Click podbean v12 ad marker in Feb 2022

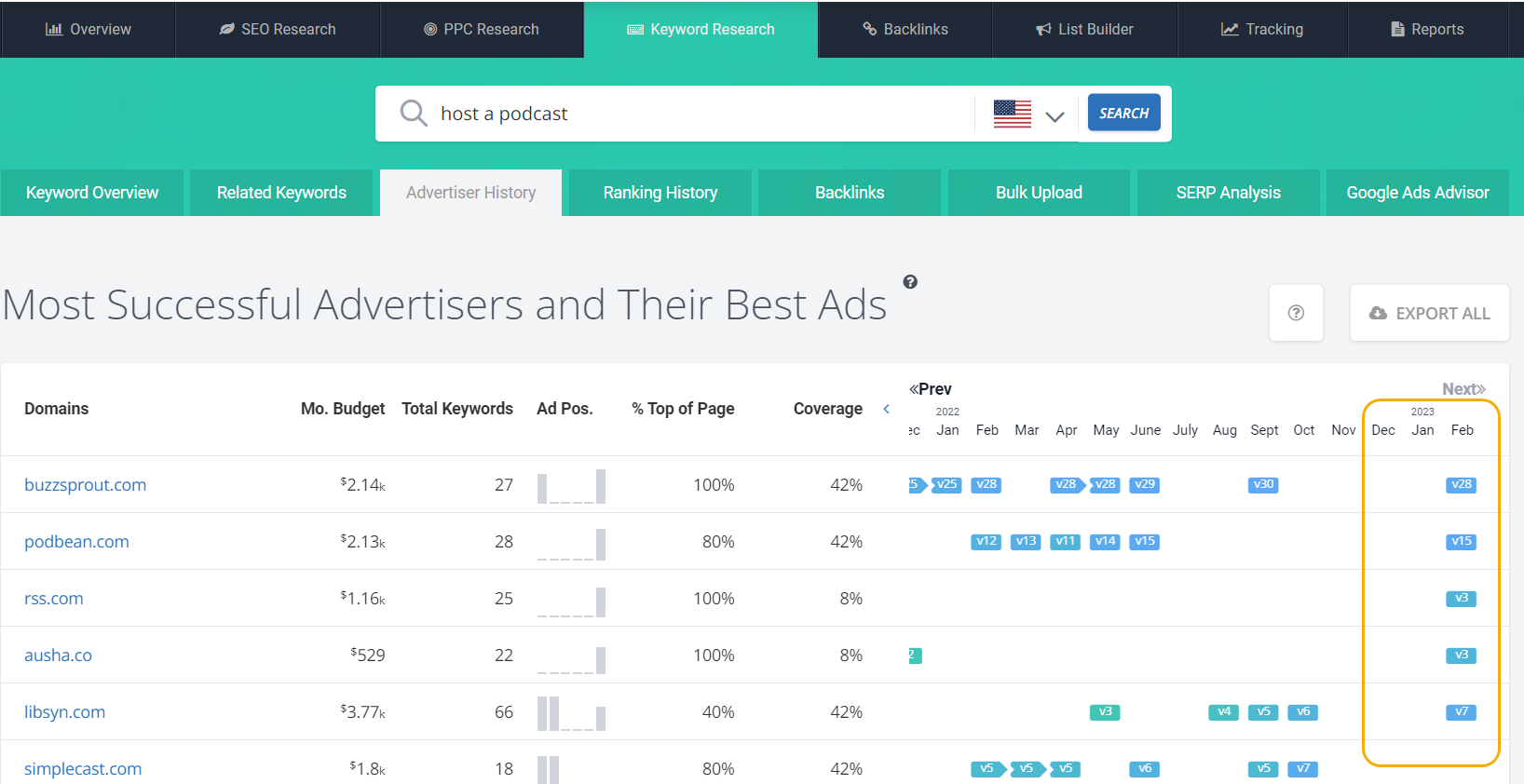(987, 541)
